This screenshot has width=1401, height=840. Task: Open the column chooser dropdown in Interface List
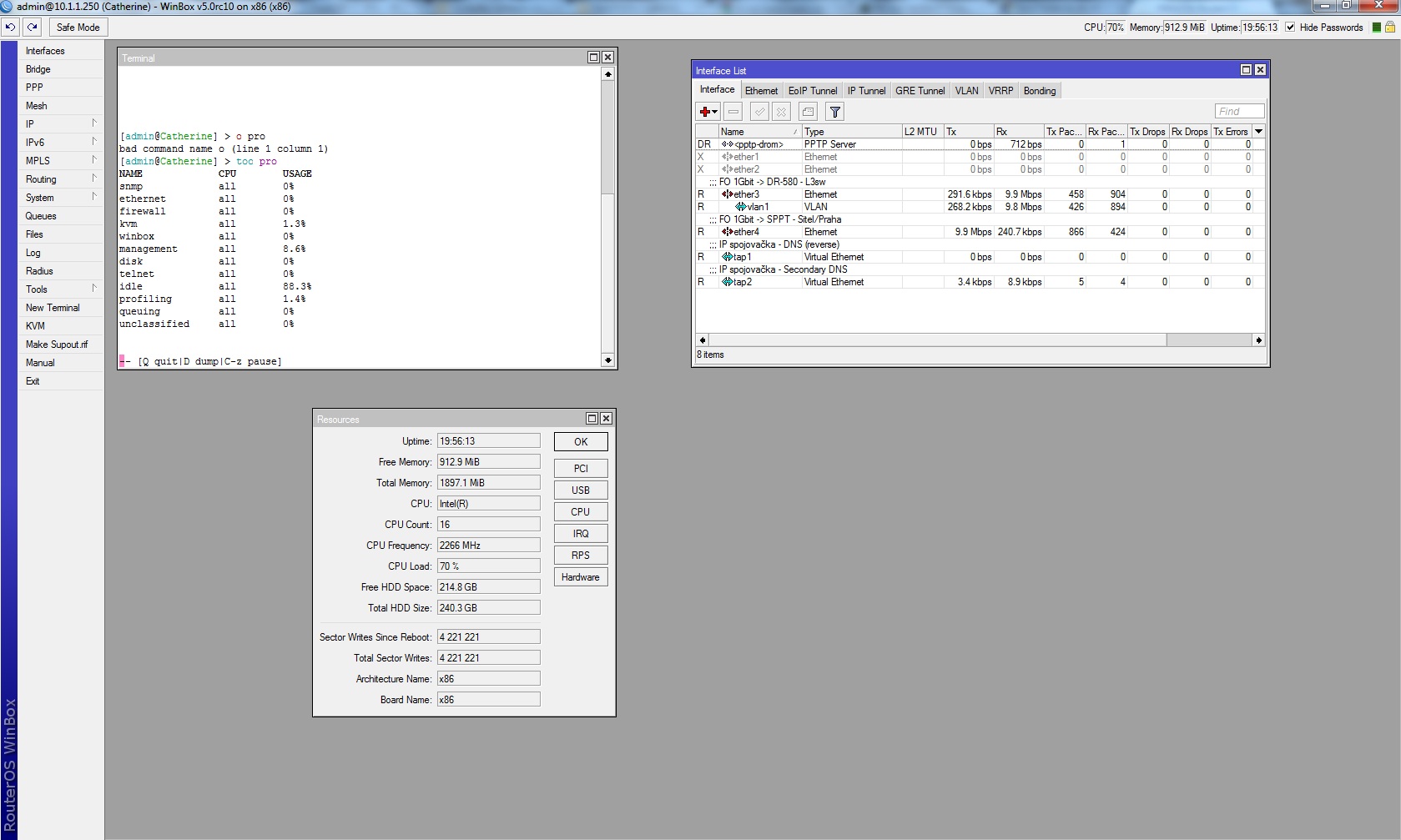pyautogui.click(x=1259, y=132)
